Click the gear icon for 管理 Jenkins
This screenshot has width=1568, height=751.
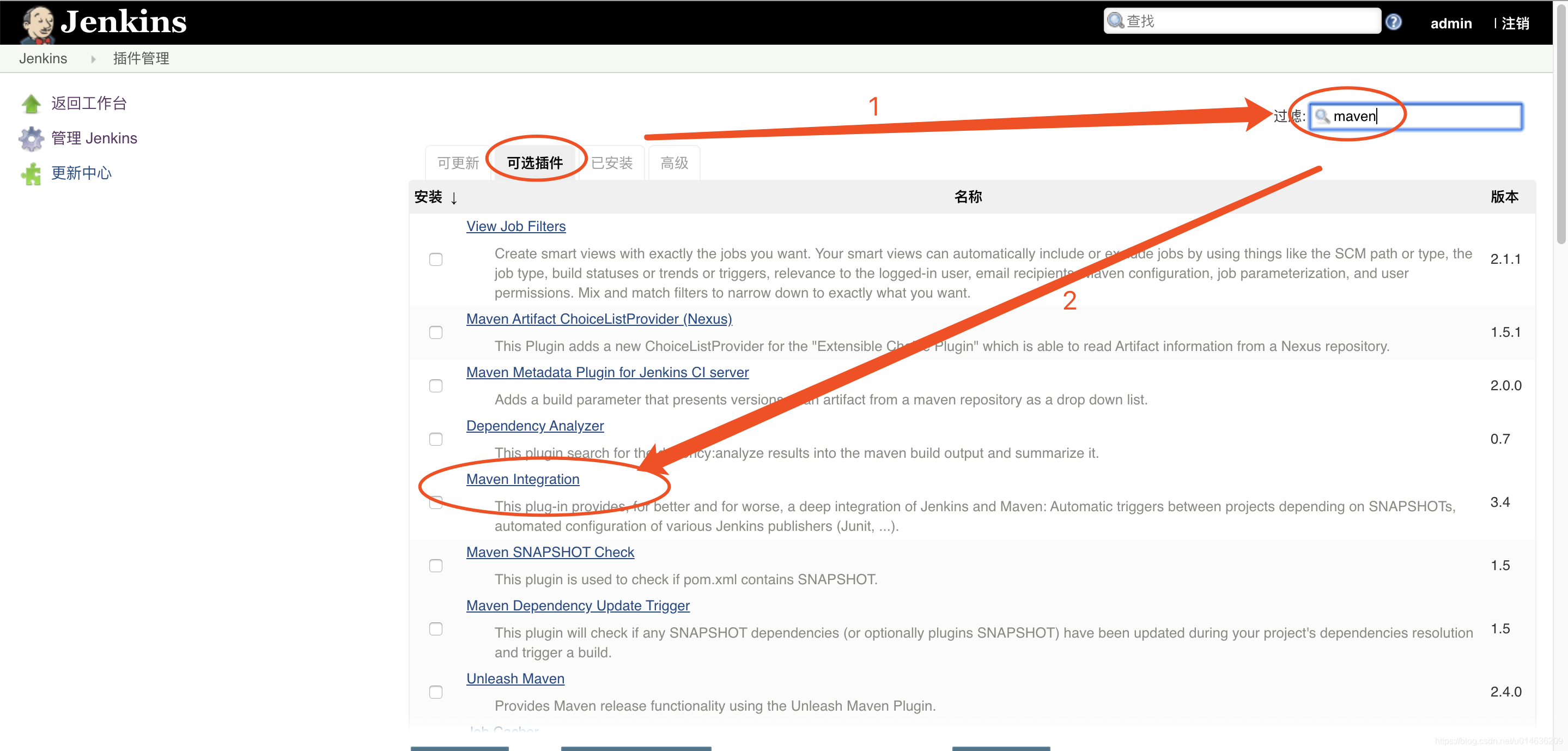(x=31, y=139)
